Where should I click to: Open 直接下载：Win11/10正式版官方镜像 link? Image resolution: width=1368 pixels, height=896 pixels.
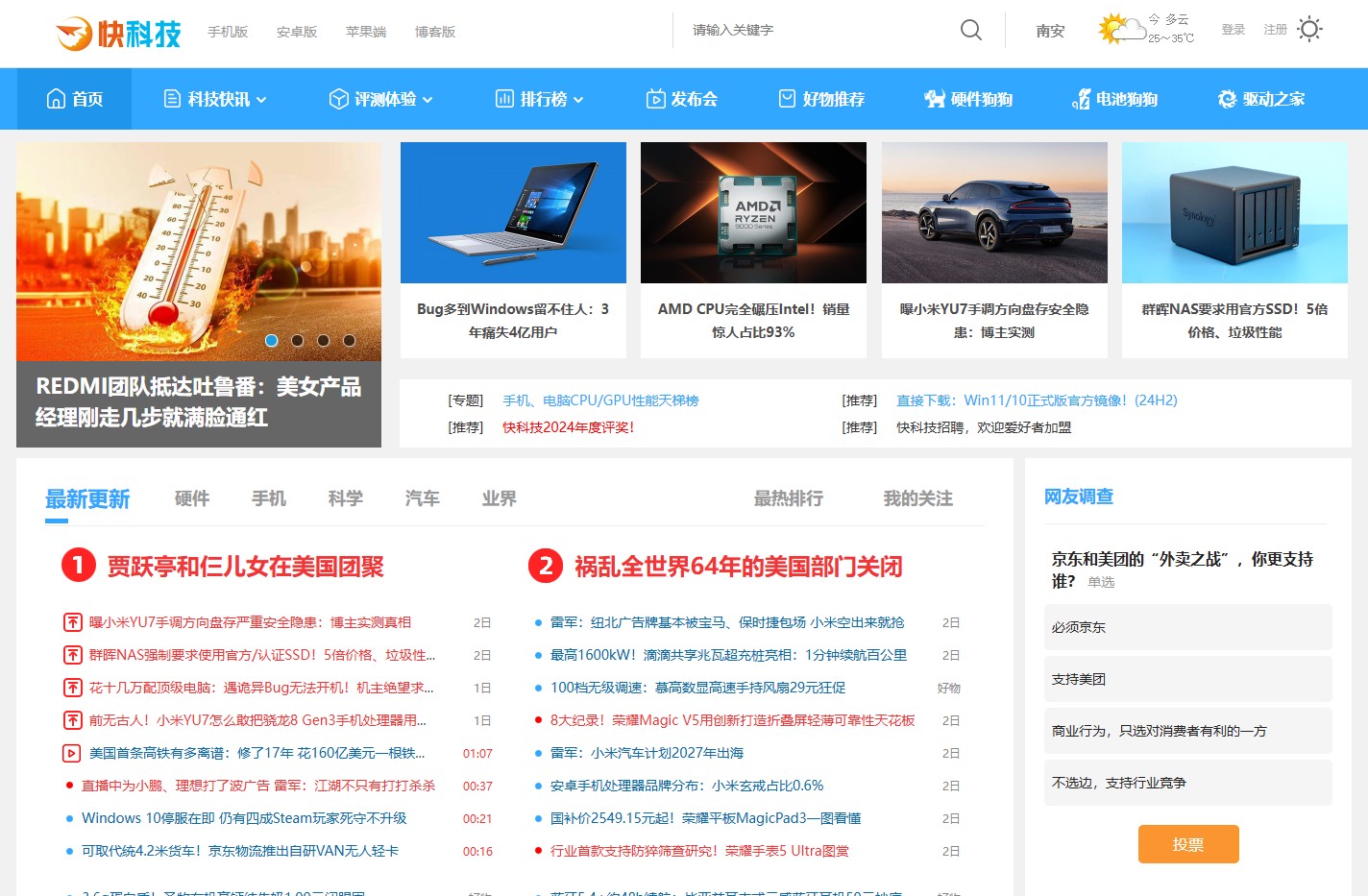[1037, 400]
